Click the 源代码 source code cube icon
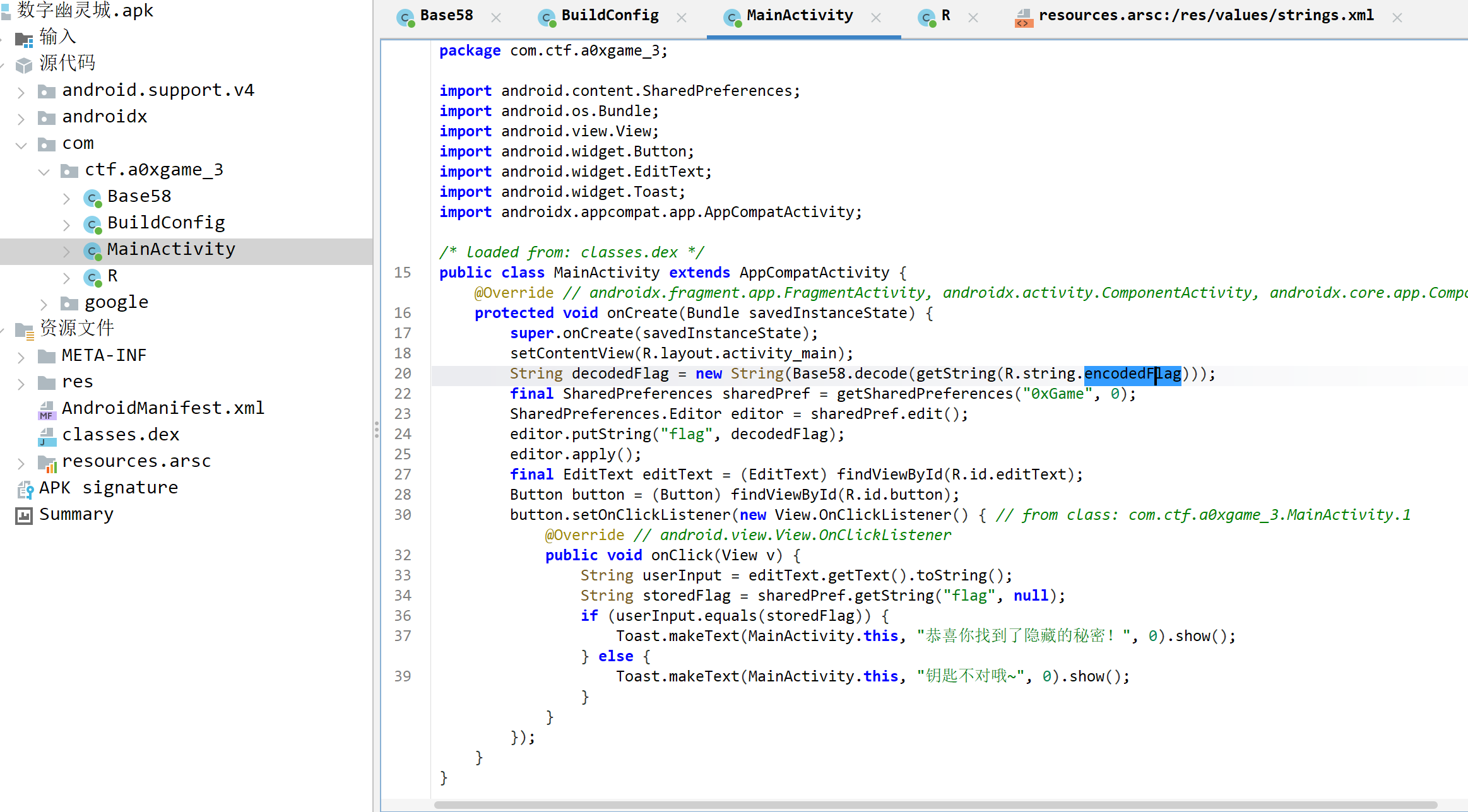This screenshot has height=812, width=1468. (24, 65)
